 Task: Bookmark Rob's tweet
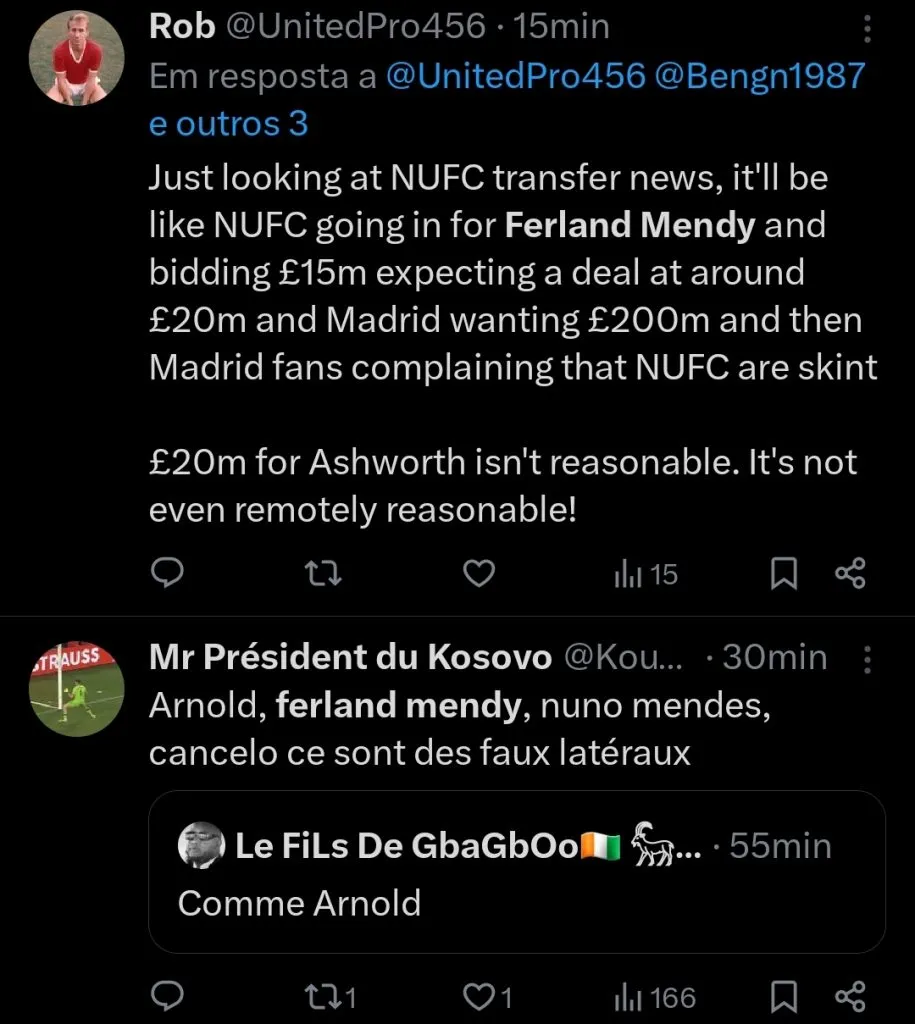point(785,573)
